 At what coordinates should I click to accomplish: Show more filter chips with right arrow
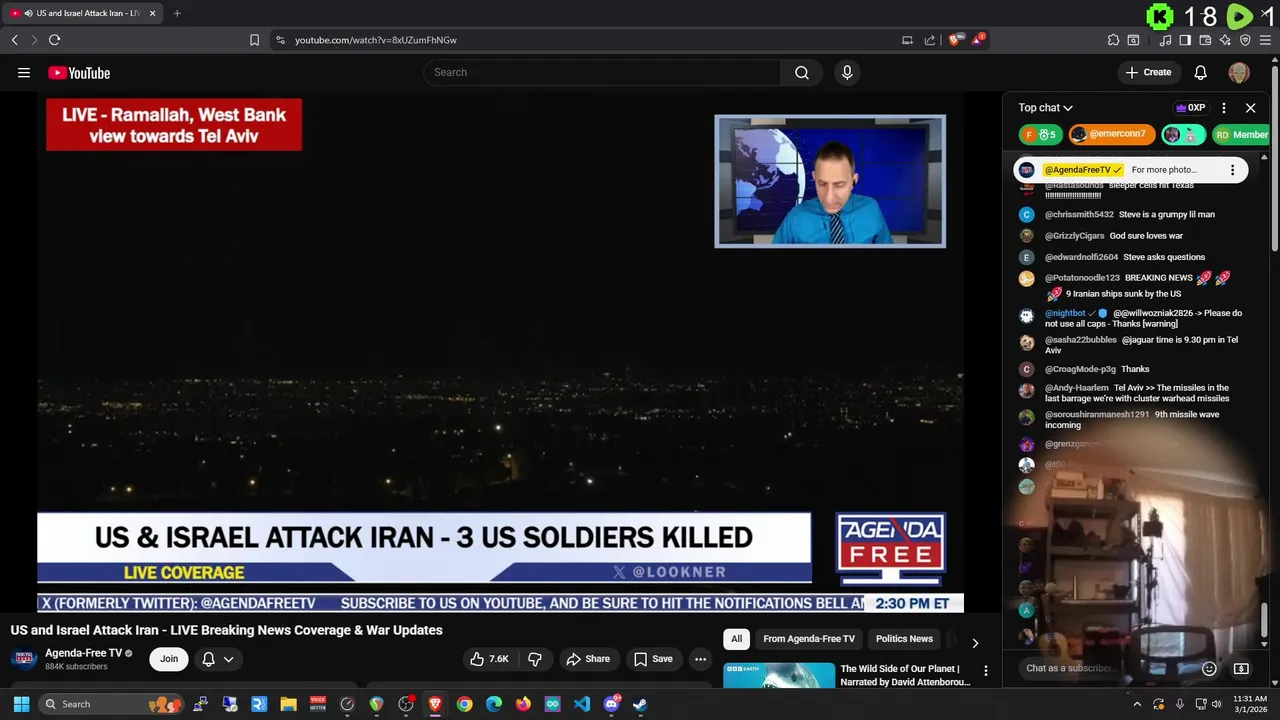click(975, 643)
